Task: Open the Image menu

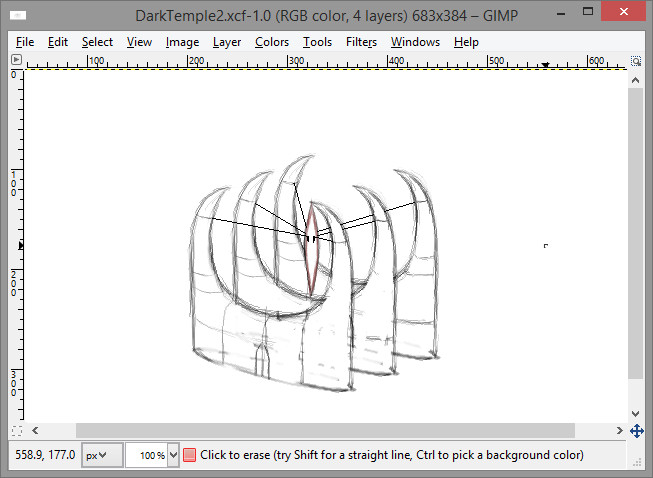Action: (x=182, y=42)
